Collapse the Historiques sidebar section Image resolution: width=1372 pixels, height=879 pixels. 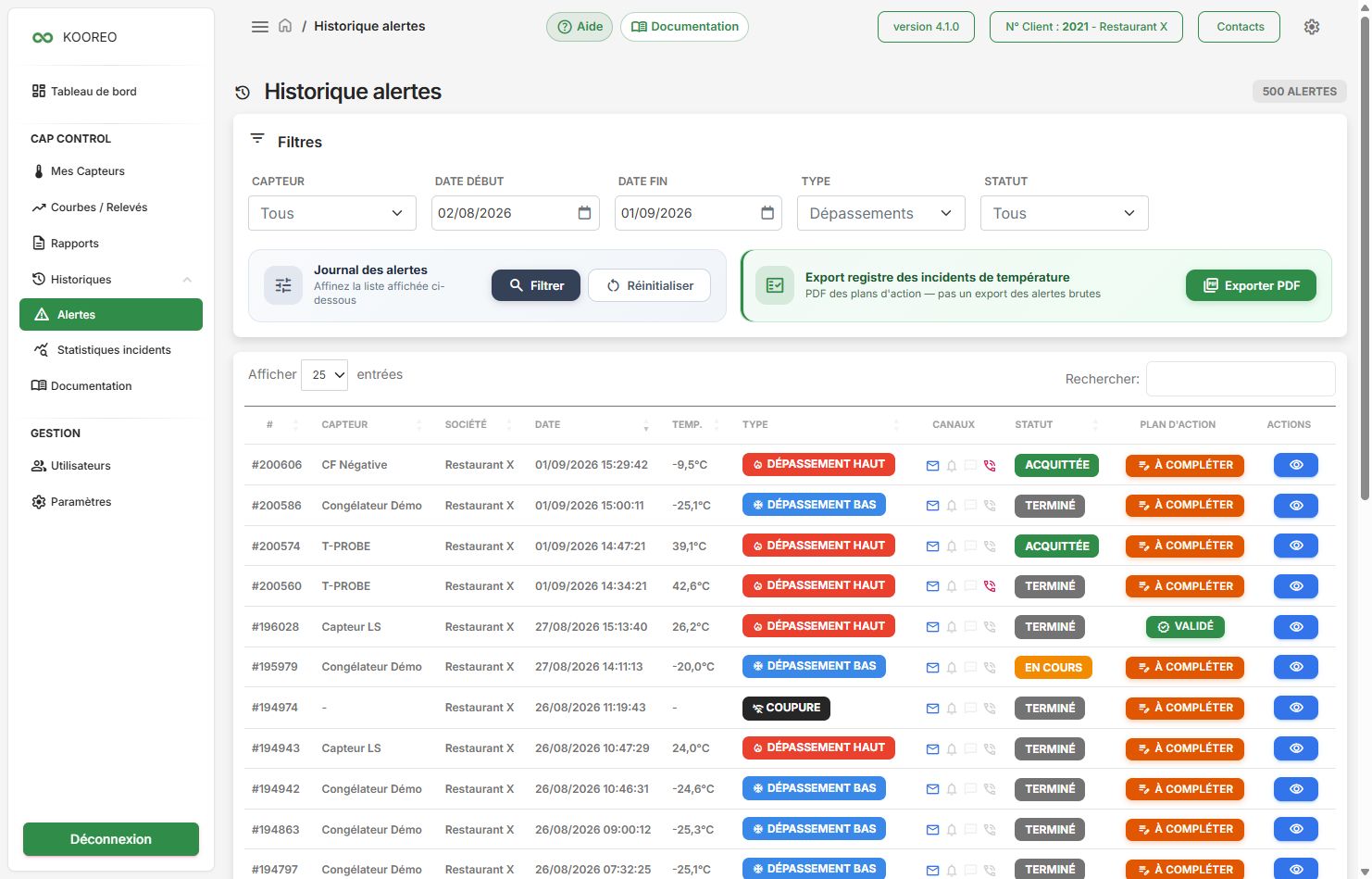tap(111, 280)
